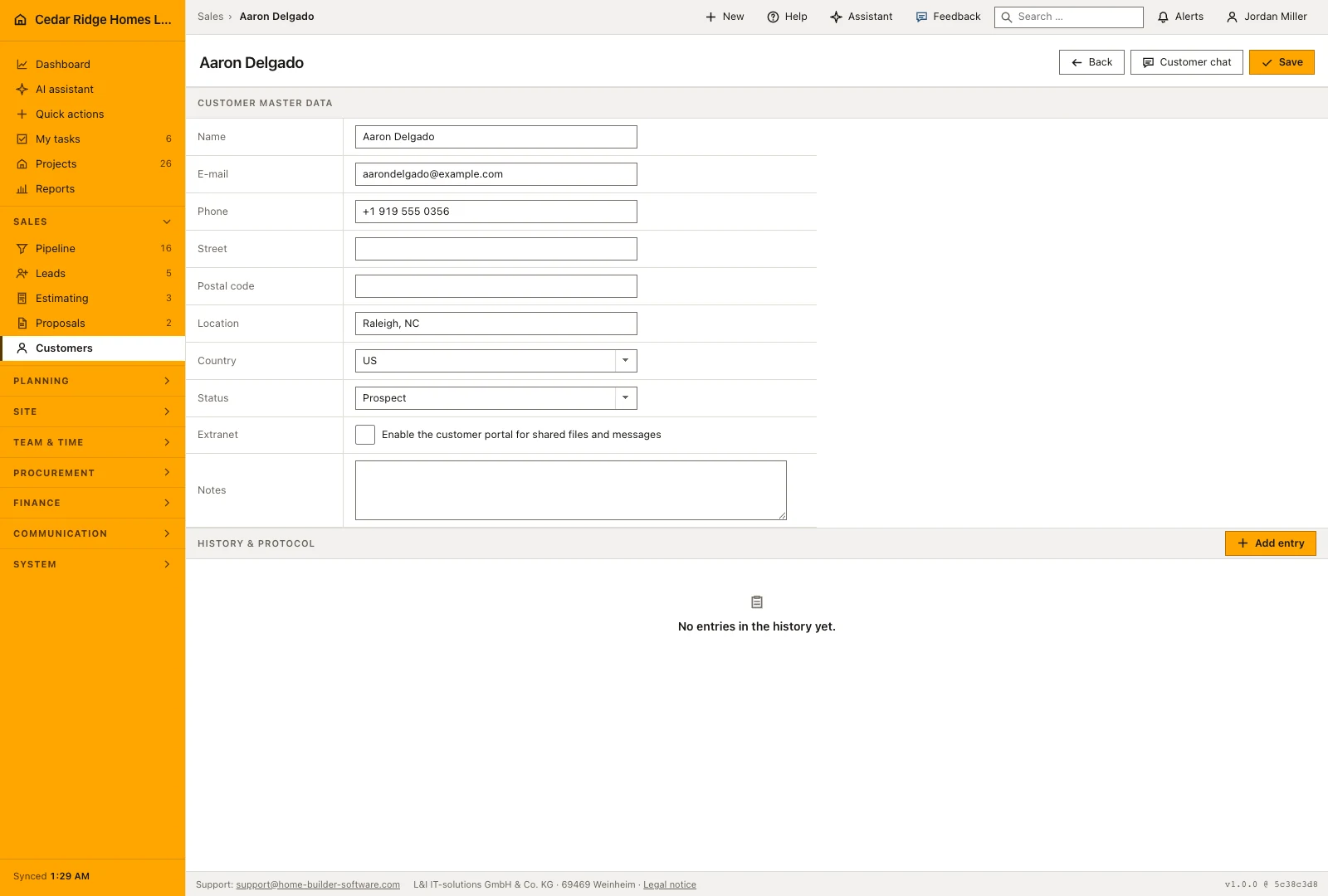
Task: Click the Cedar Ridge Homes house icon
Action: 21,20
